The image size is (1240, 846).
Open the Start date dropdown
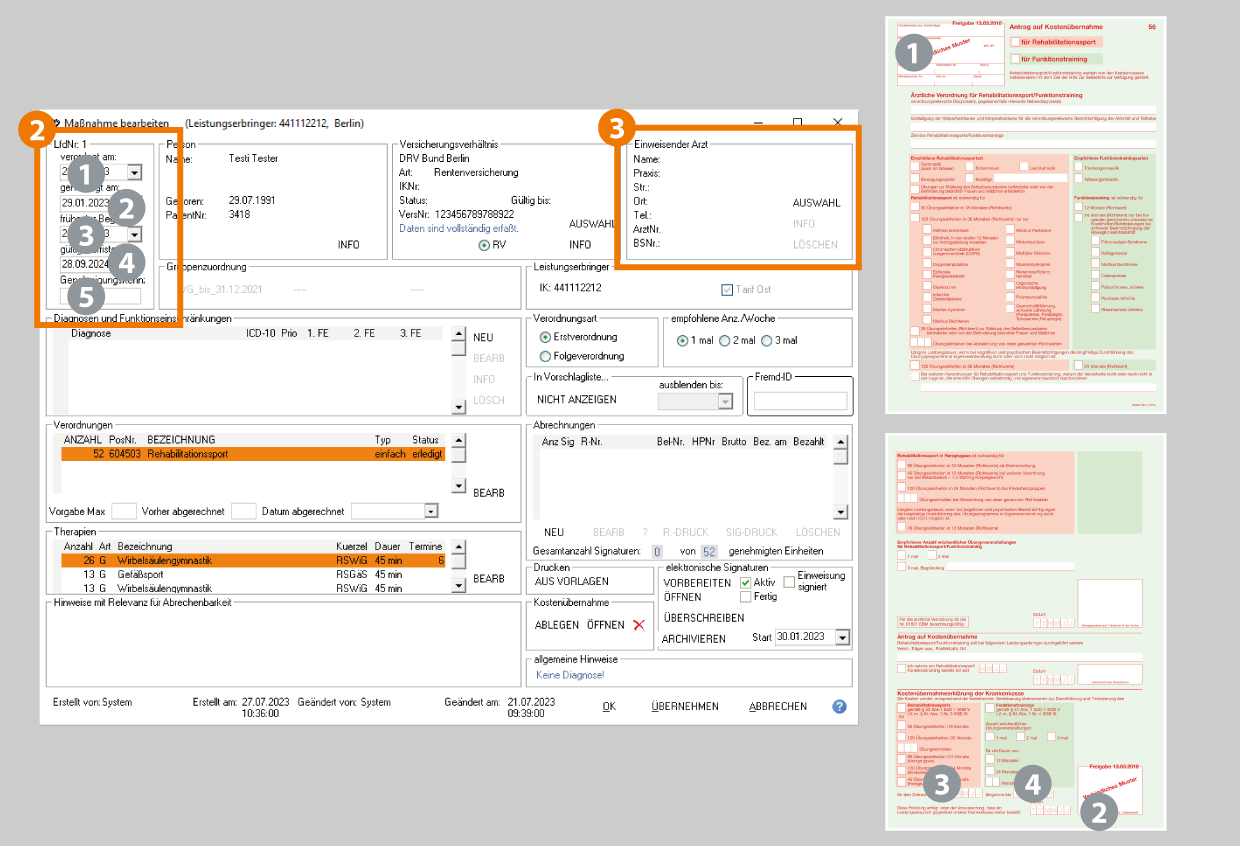tap(842, 638)
